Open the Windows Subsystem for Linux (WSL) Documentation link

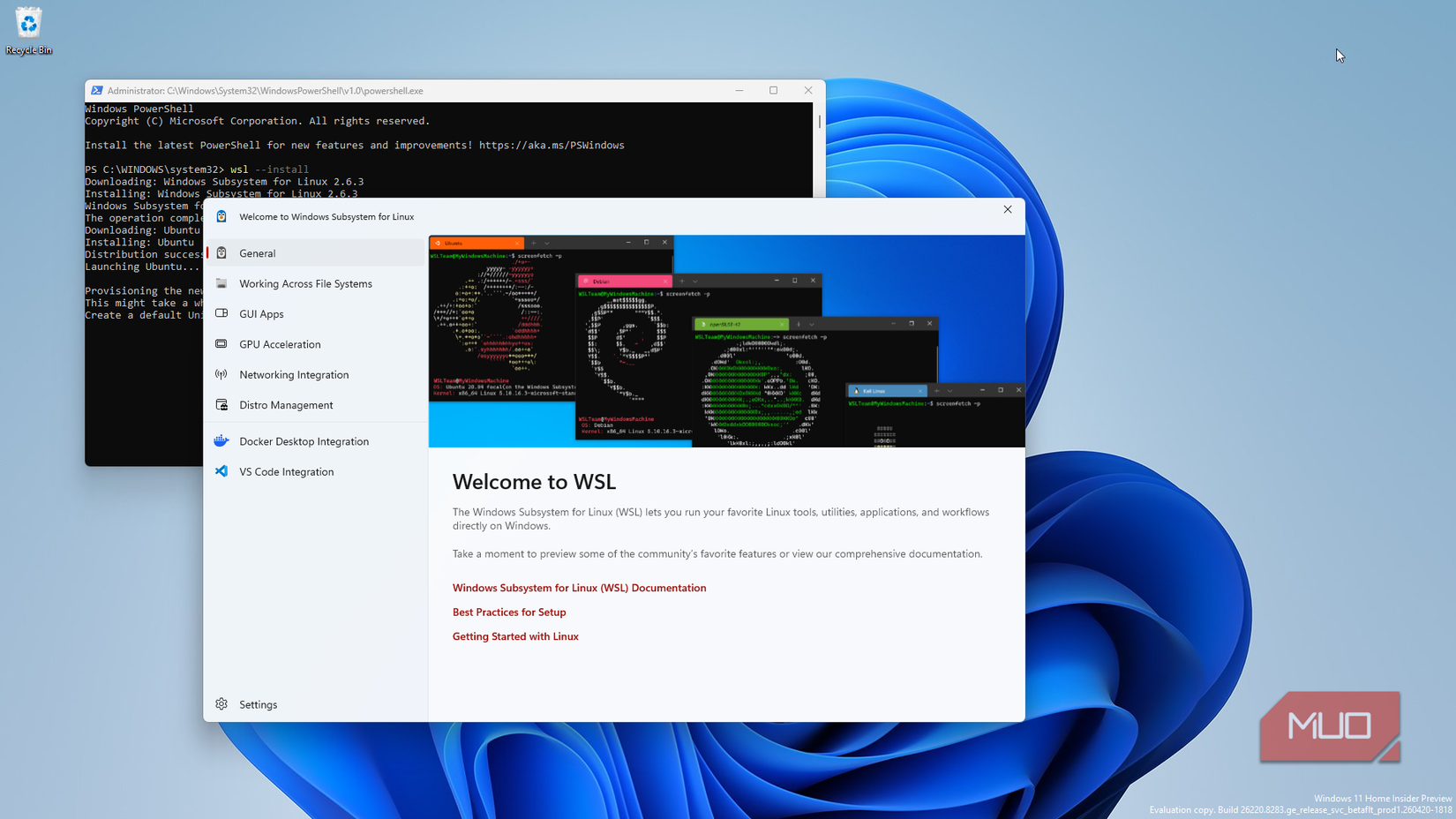click(579, 588)
